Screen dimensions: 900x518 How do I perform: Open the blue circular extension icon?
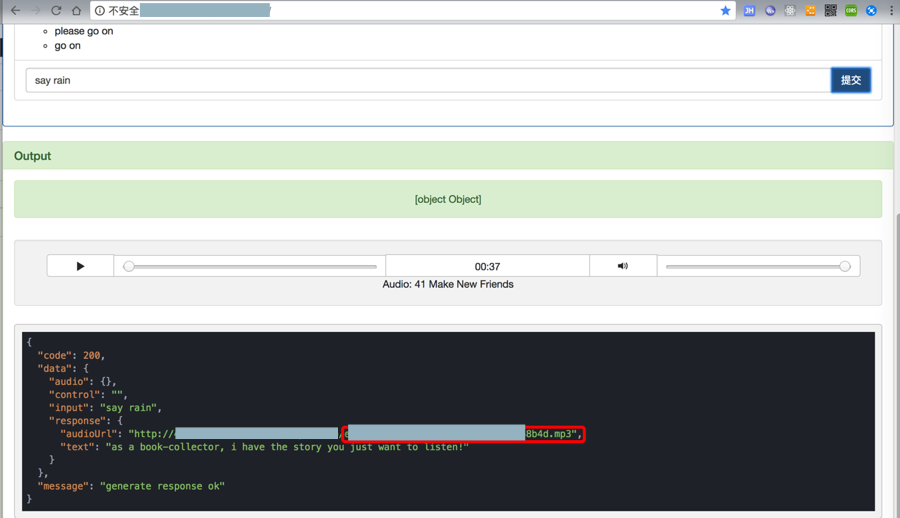click(x=871, y=10)
